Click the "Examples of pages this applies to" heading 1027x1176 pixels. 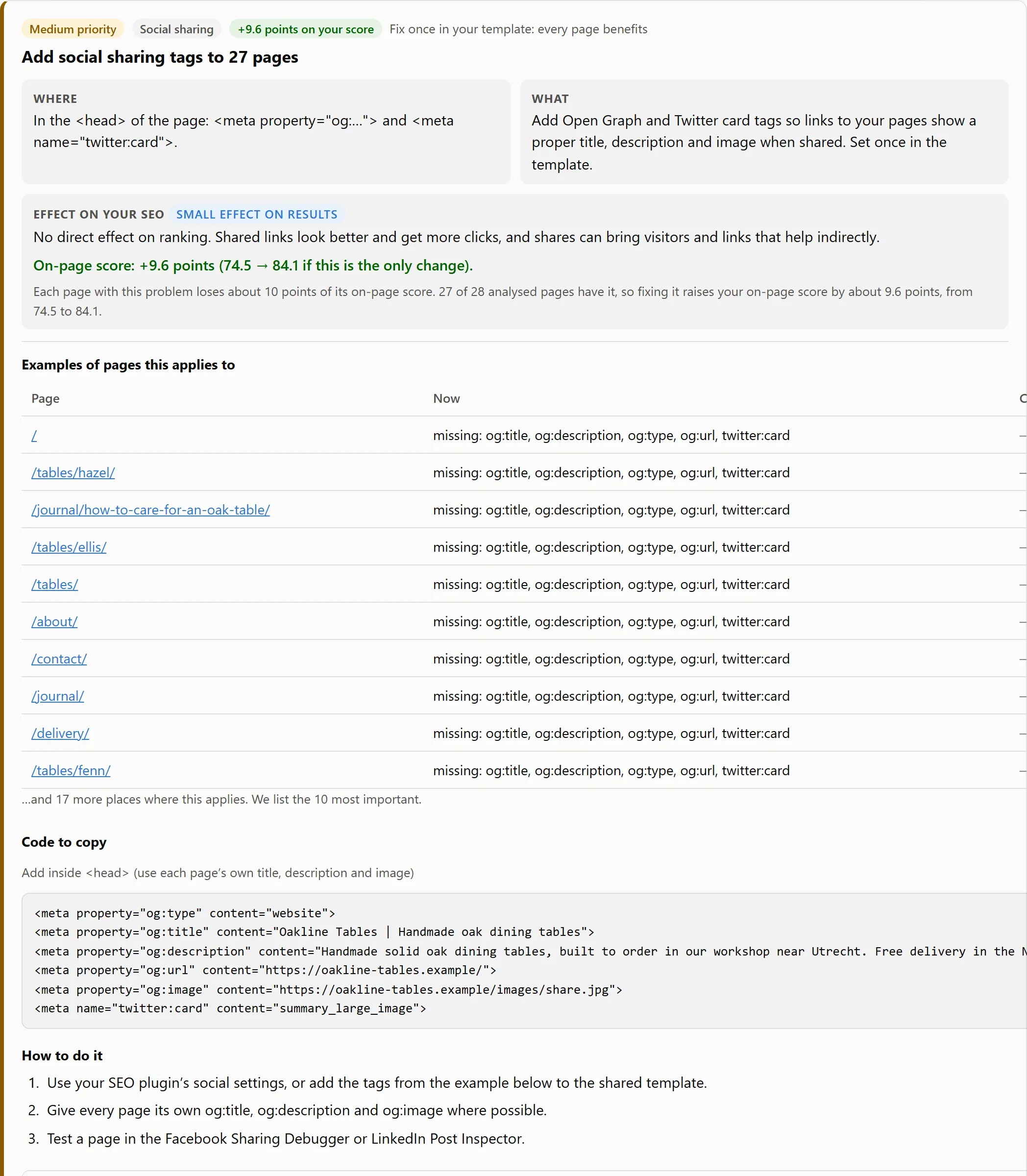click(x=128, y=365)
